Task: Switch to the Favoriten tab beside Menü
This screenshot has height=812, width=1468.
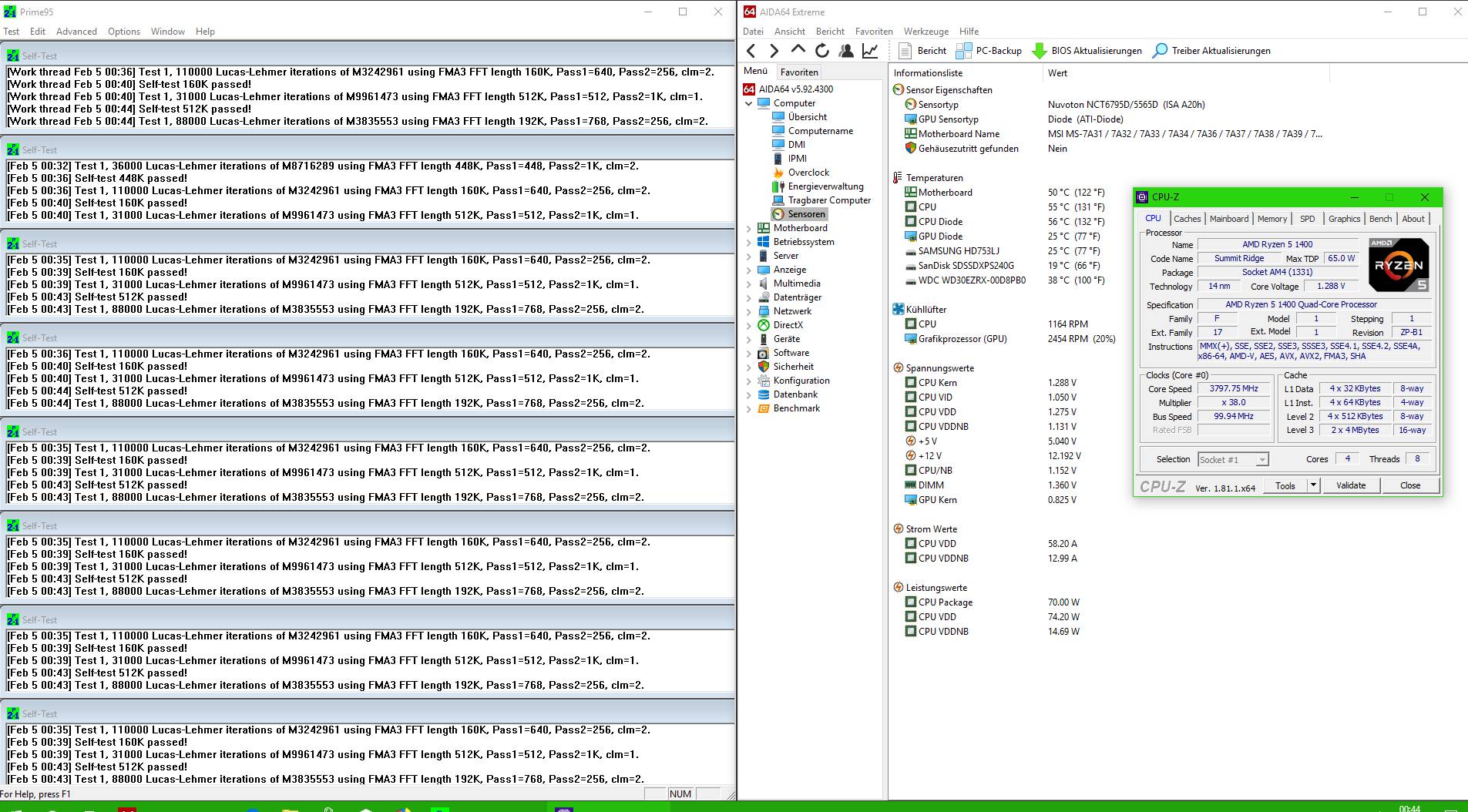Action: coord(799,72)
